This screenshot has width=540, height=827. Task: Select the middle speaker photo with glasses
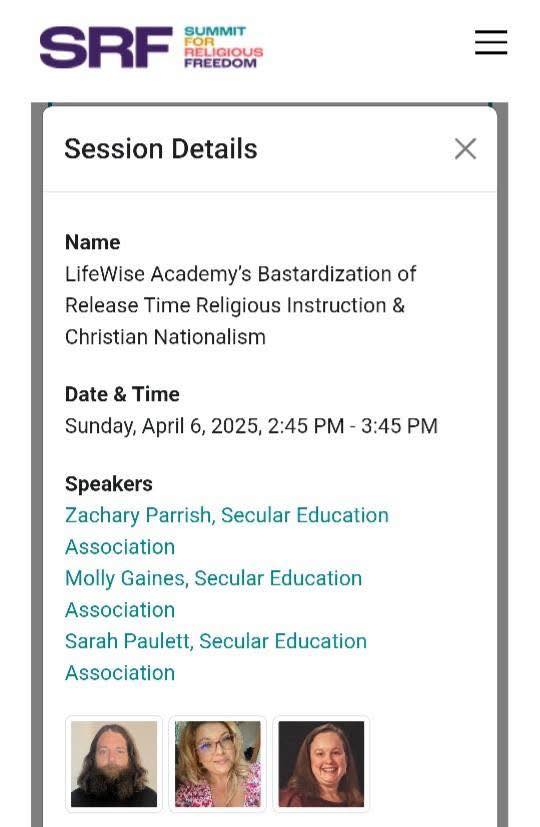coord(218,764)
